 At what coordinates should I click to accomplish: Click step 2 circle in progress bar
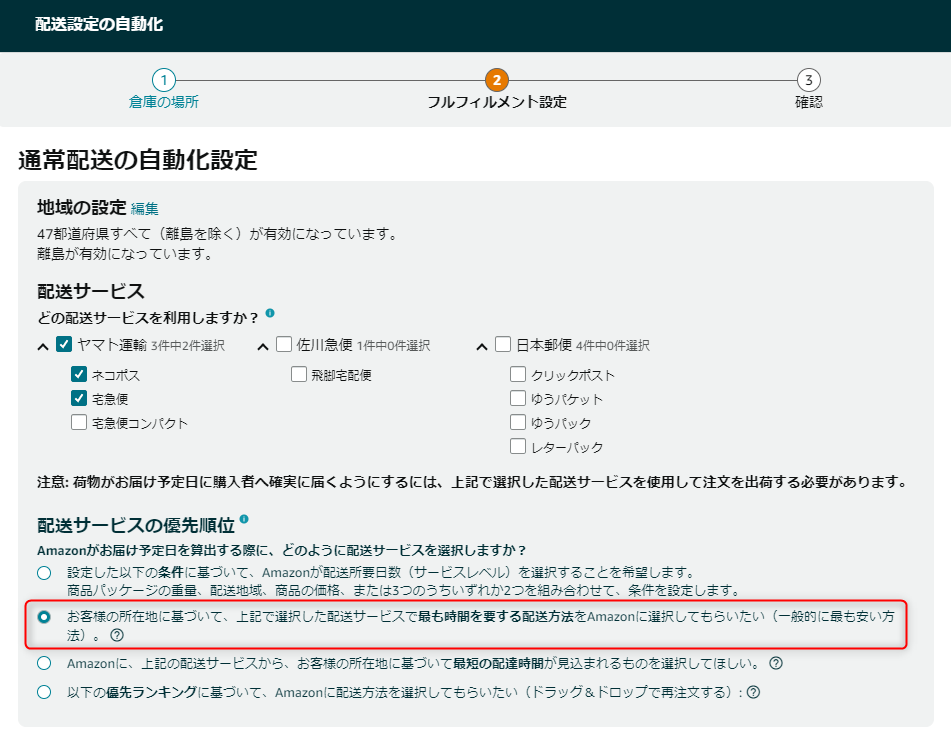497,80
